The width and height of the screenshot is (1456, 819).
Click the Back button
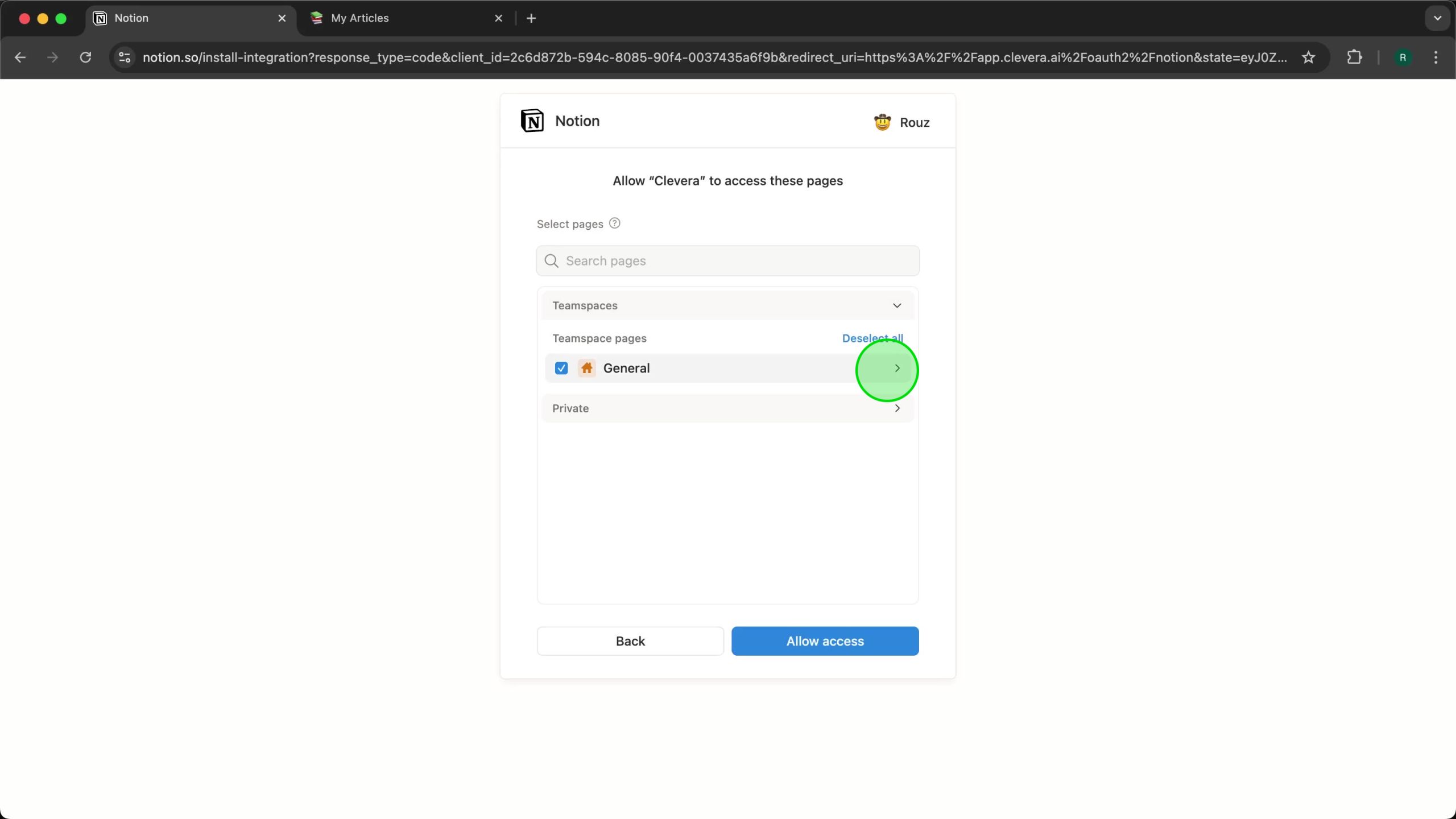coord(630,641)
